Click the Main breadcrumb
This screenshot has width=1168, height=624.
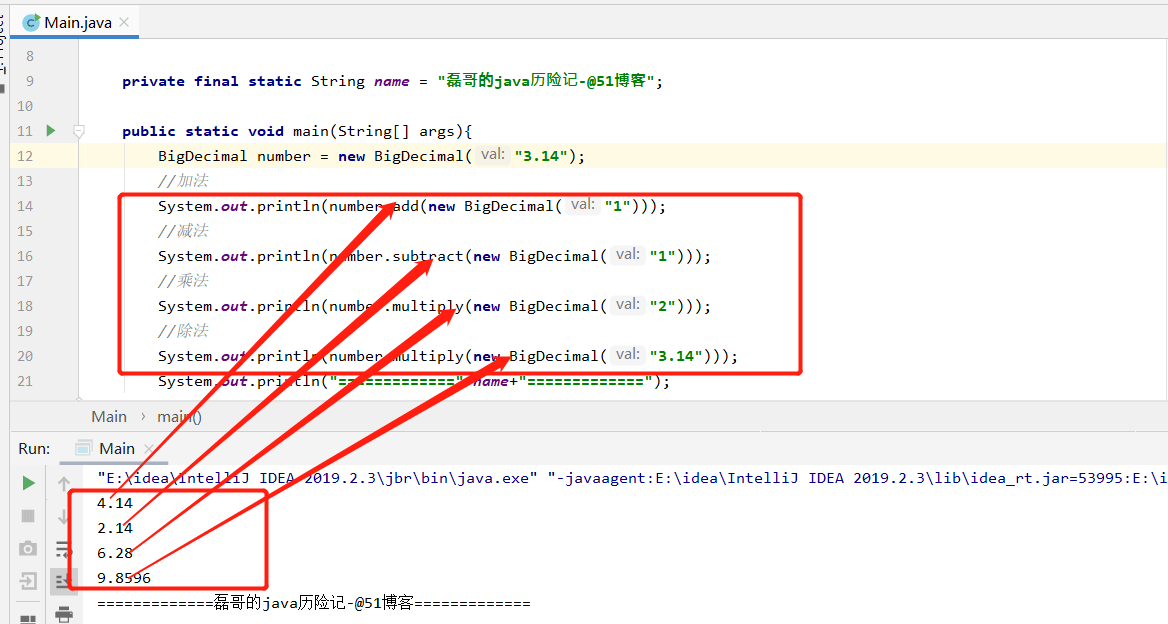pyautogui.click(x=109, y=417)
